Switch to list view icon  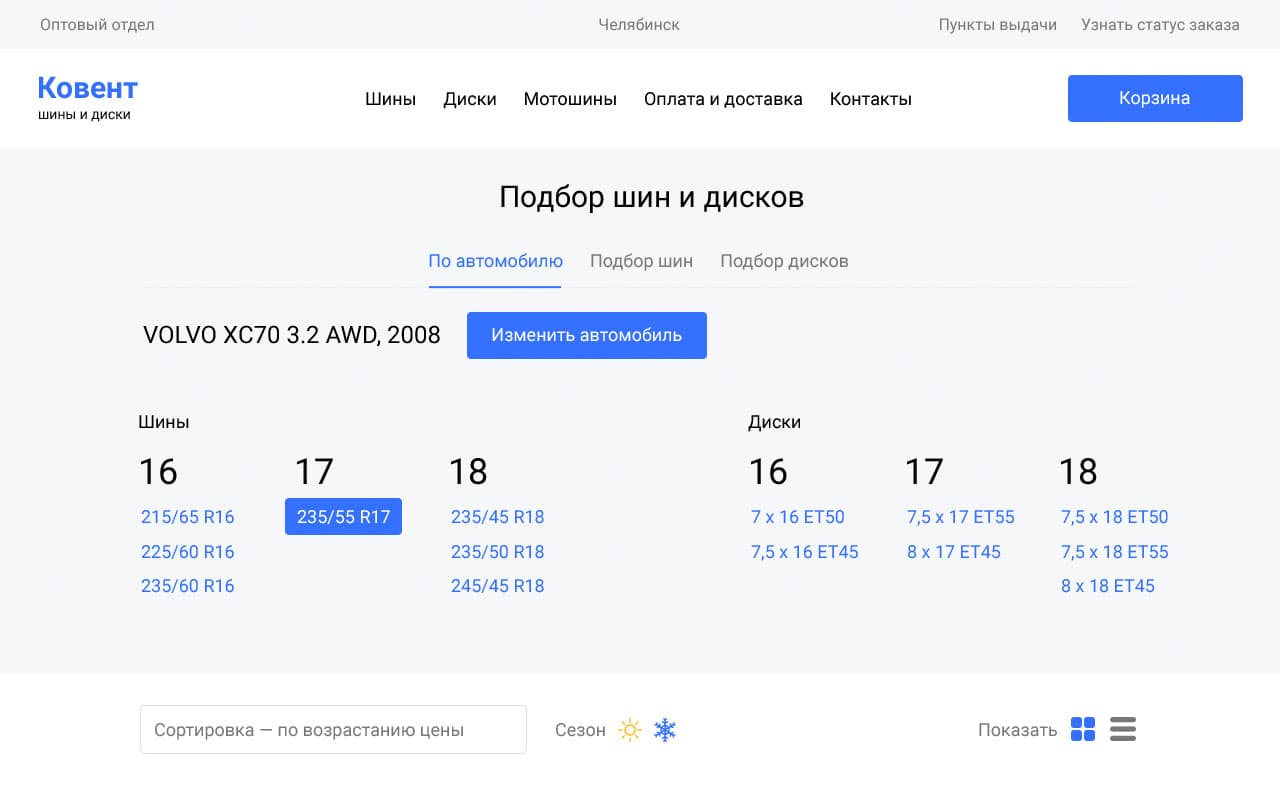1123,729
